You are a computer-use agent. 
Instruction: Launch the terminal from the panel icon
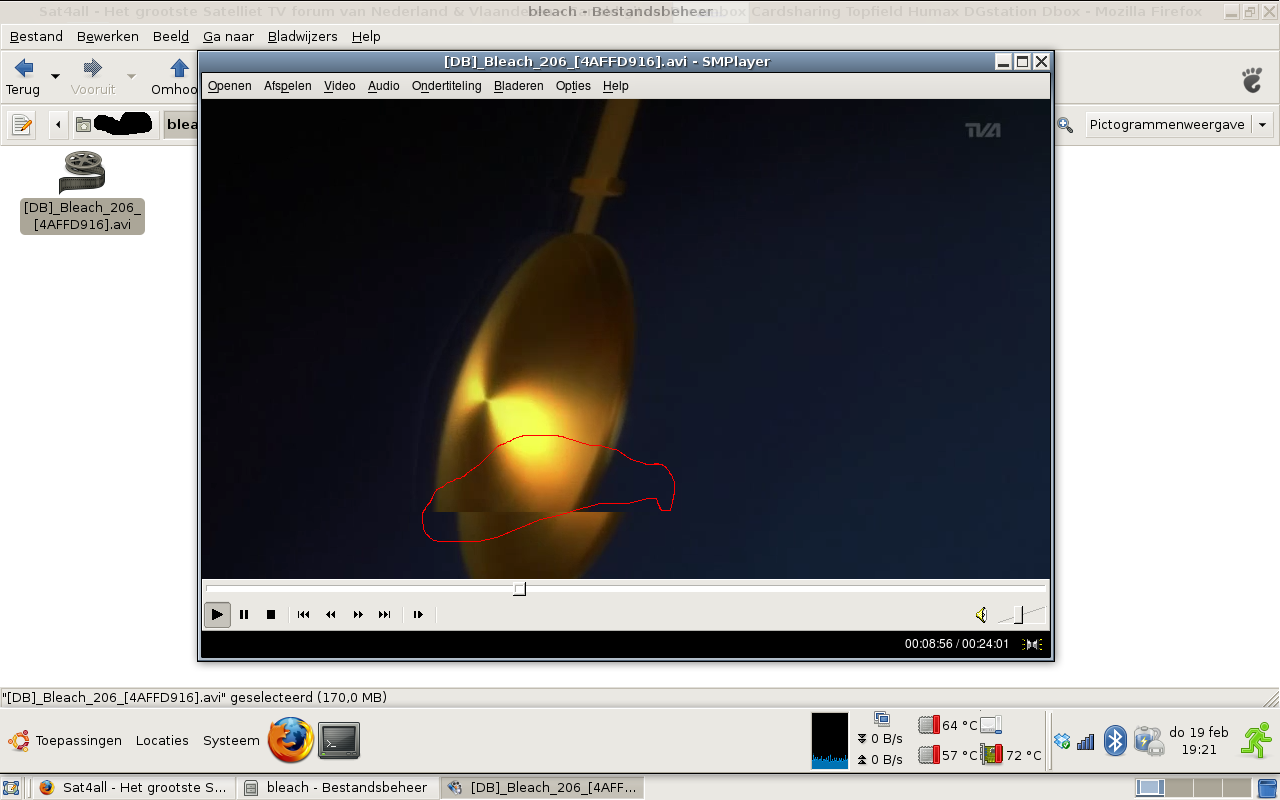click(x=339, y=741)
